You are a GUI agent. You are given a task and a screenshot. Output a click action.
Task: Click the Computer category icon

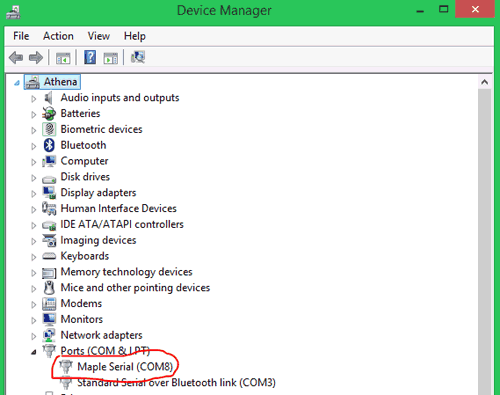[49, 161]
